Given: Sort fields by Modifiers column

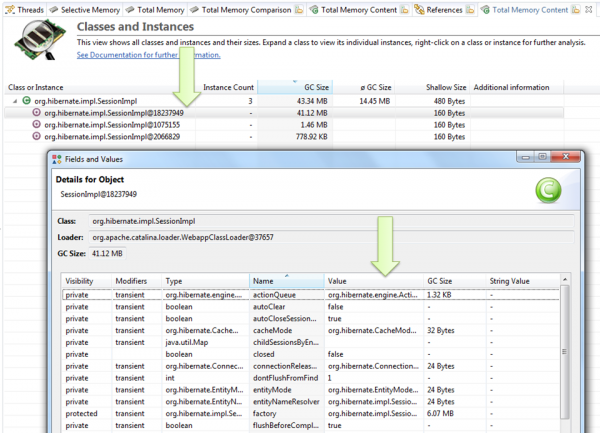Looking at the screenshot, I should 136,281.
